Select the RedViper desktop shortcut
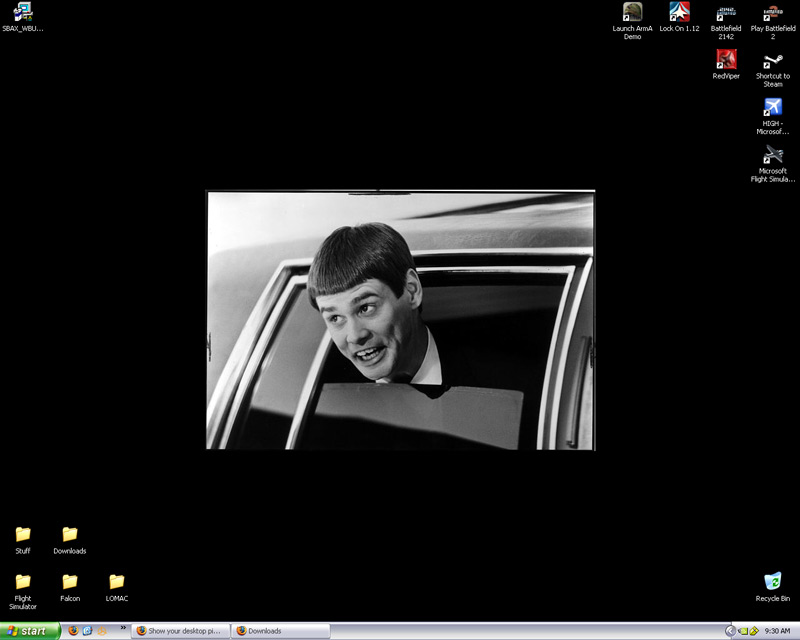Viewport: 800px width, 640px height. pos(726,64)
